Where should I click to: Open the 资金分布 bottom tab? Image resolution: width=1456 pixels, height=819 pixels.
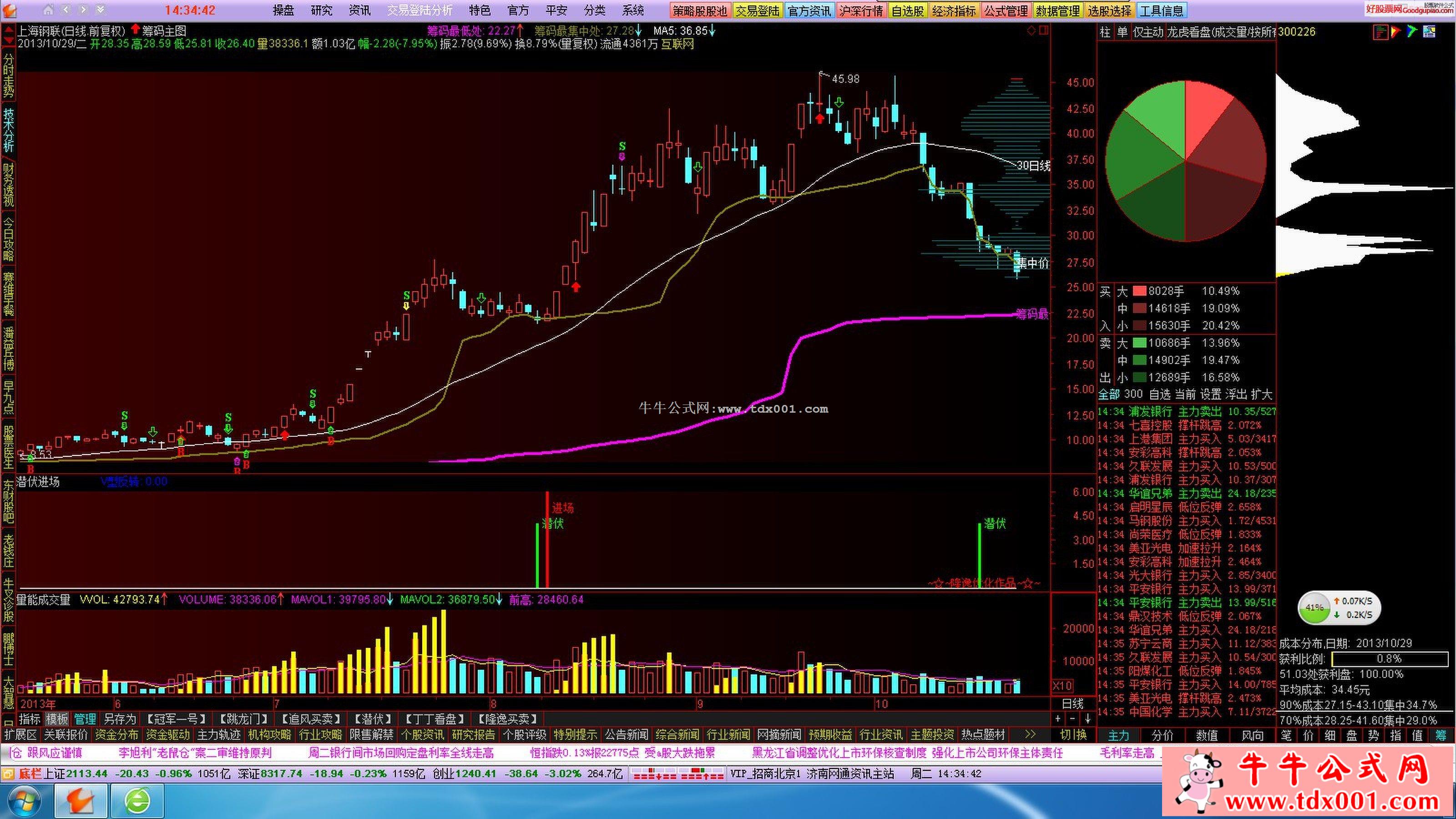[116, 735]
